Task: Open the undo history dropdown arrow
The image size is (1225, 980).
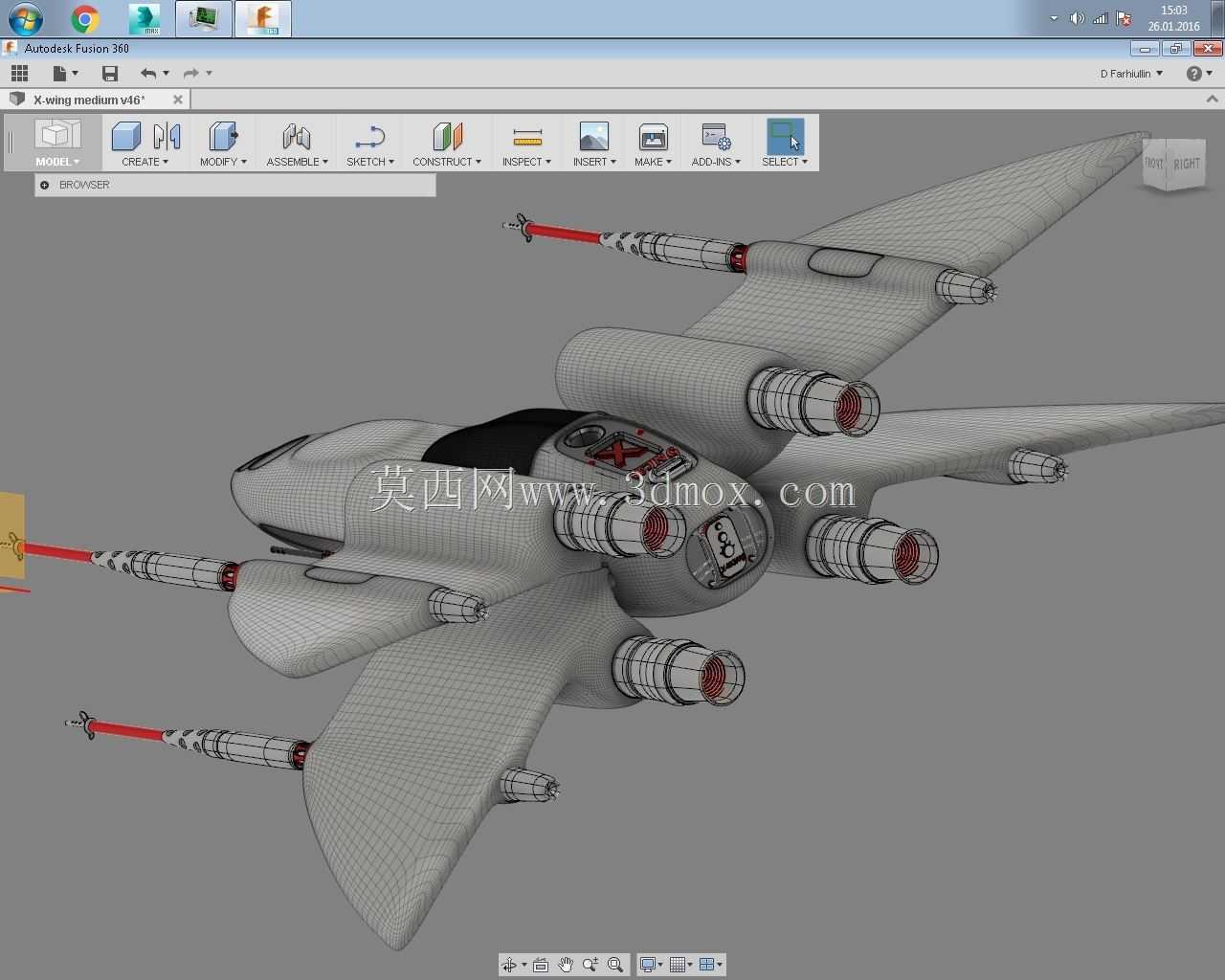Action: 167,73
